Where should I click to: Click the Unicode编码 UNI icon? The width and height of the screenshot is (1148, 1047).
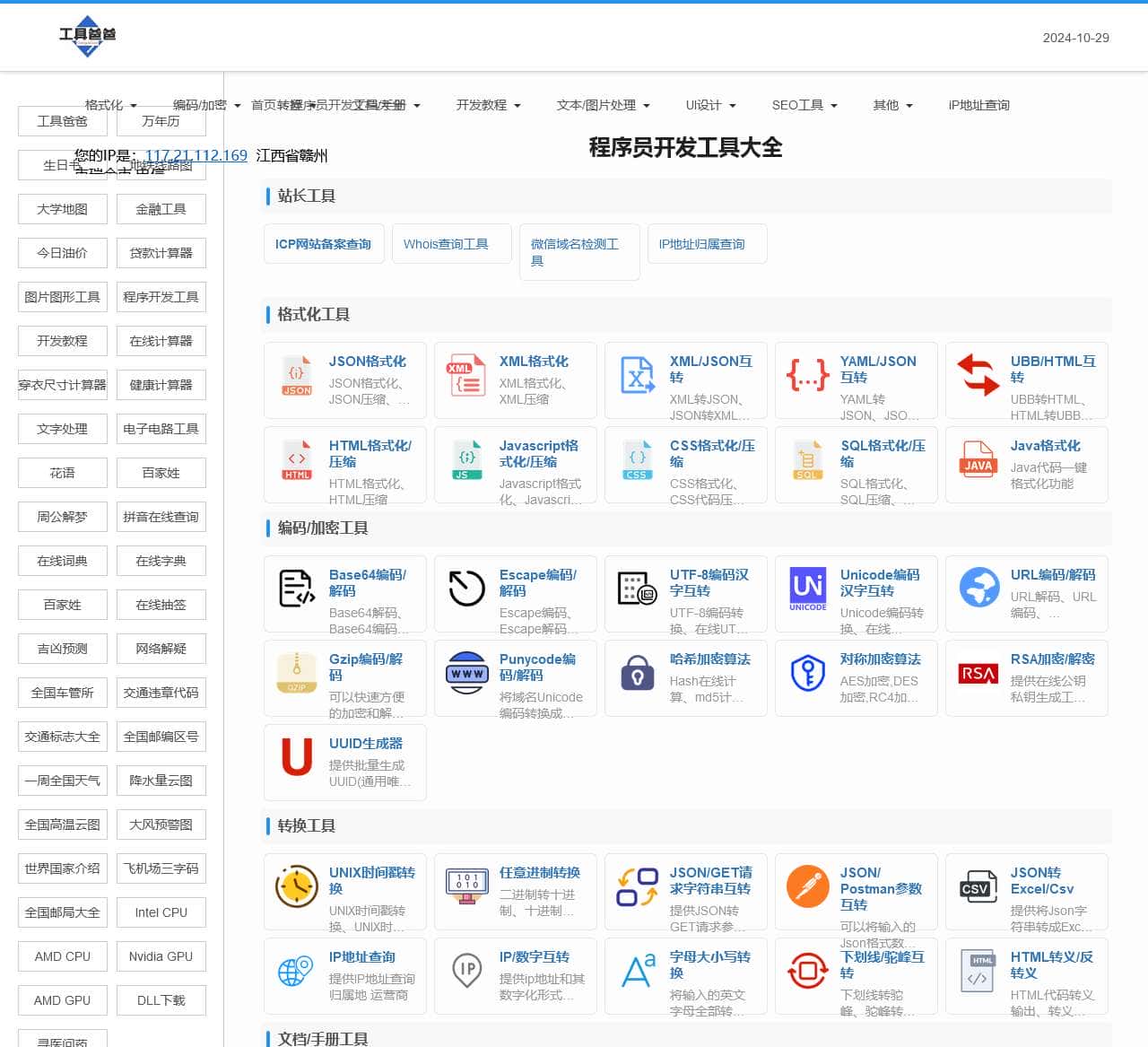coord(808,589)
